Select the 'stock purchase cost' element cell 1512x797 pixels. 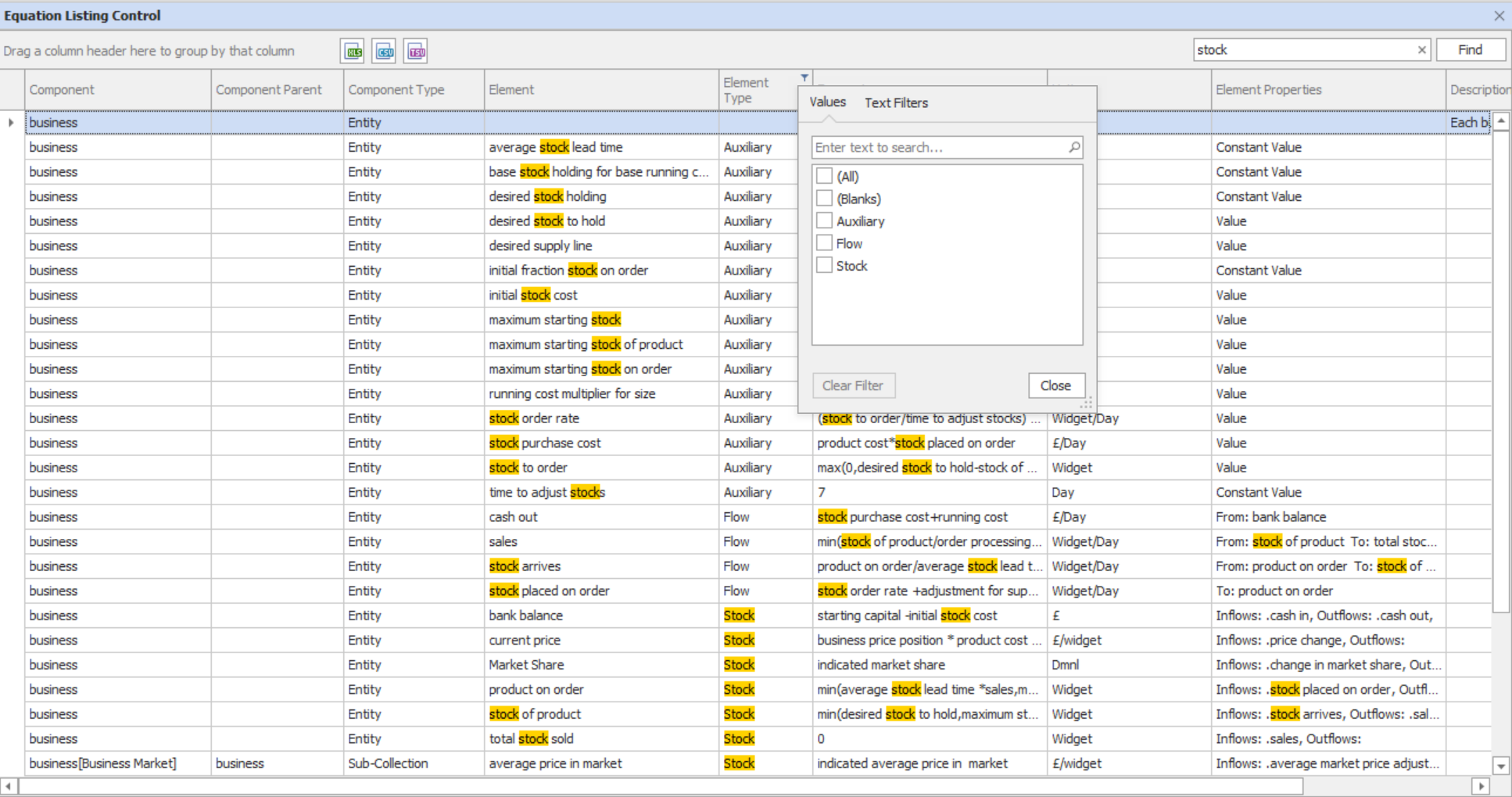(601, 443)
